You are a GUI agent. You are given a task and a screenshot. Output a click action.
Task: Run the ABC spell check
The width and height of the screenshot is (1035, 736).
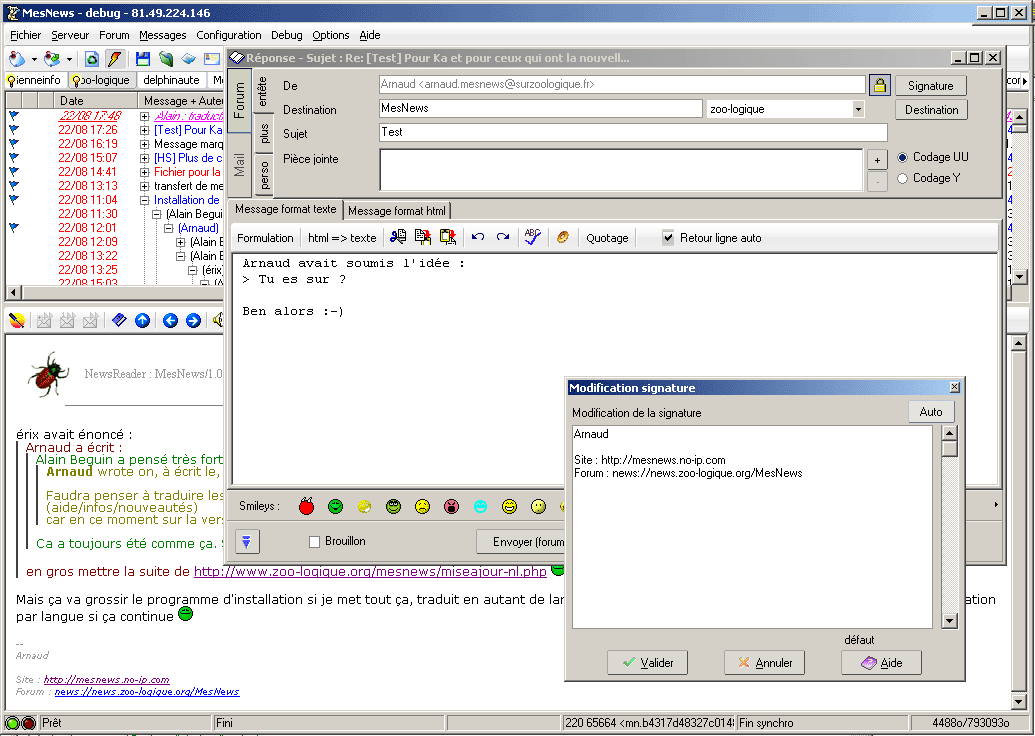point(533,236)
